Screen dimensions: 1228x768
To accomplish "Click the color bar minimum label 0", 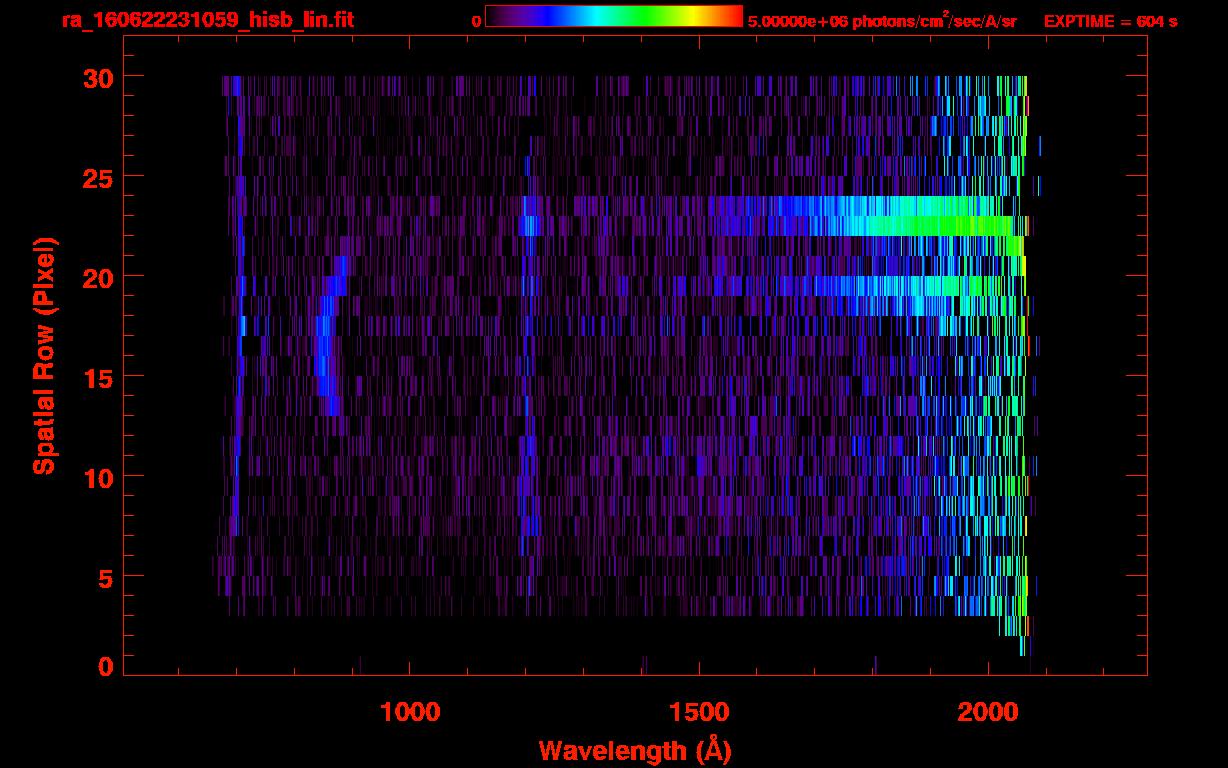I will pyautogui.click(x=477, y=21).
